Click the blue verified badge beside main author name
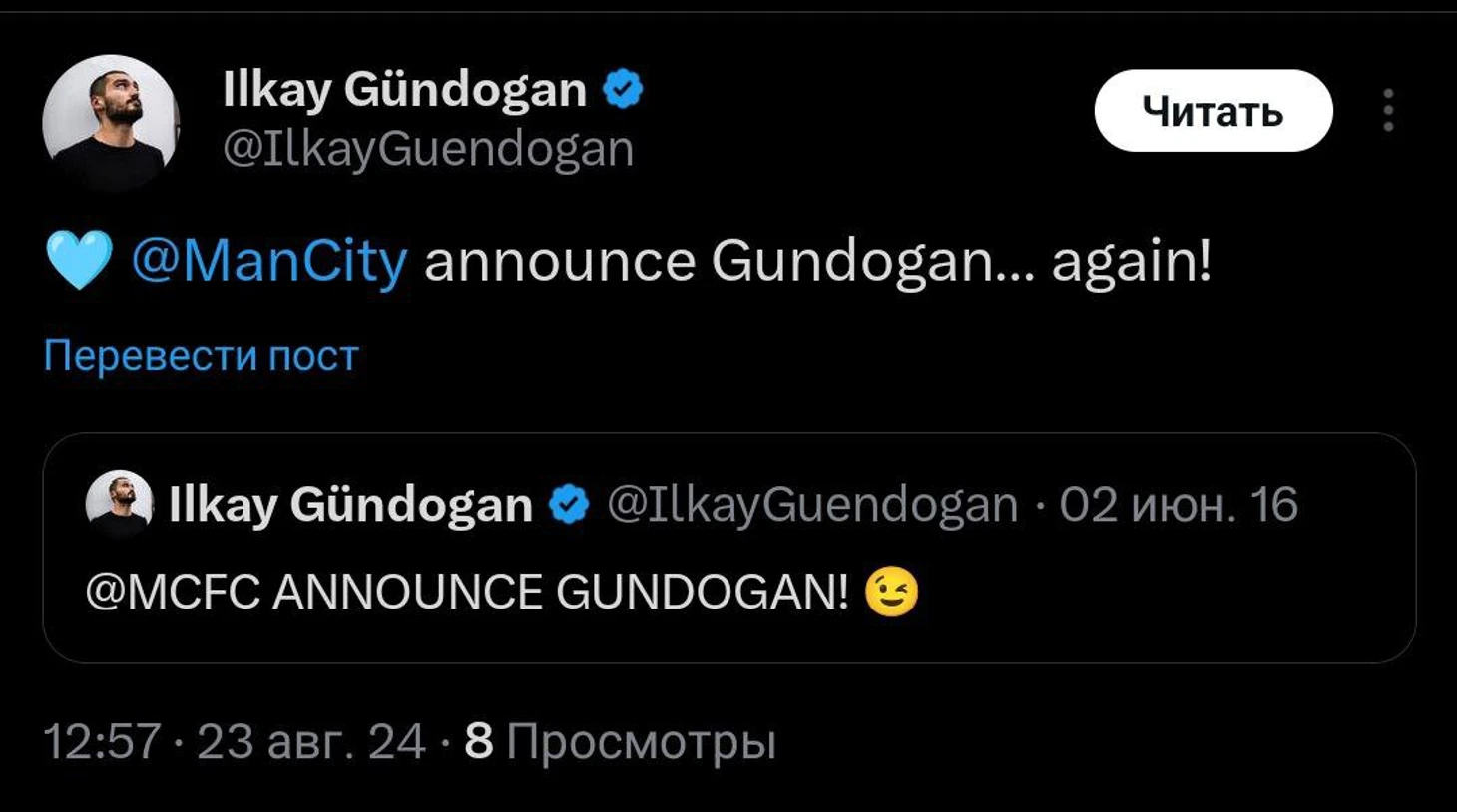 (623, 89)
